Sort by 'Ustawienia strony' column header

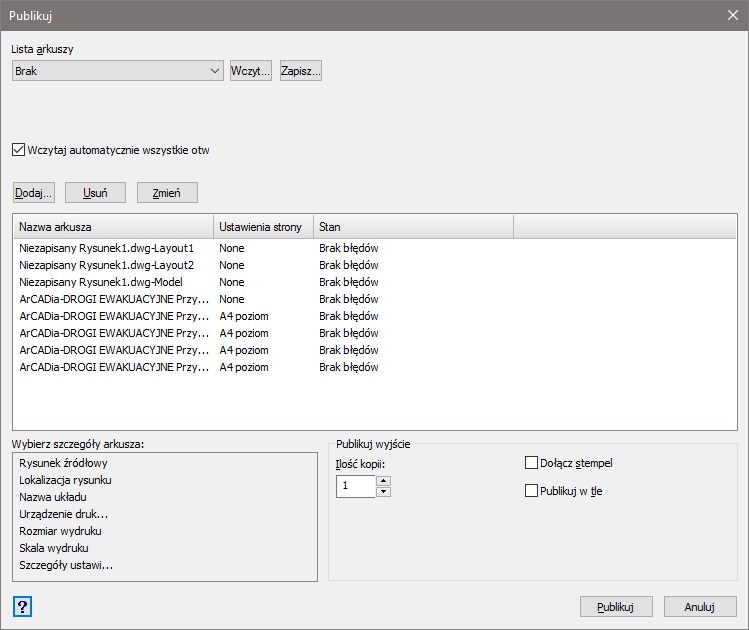pos(263,227)
